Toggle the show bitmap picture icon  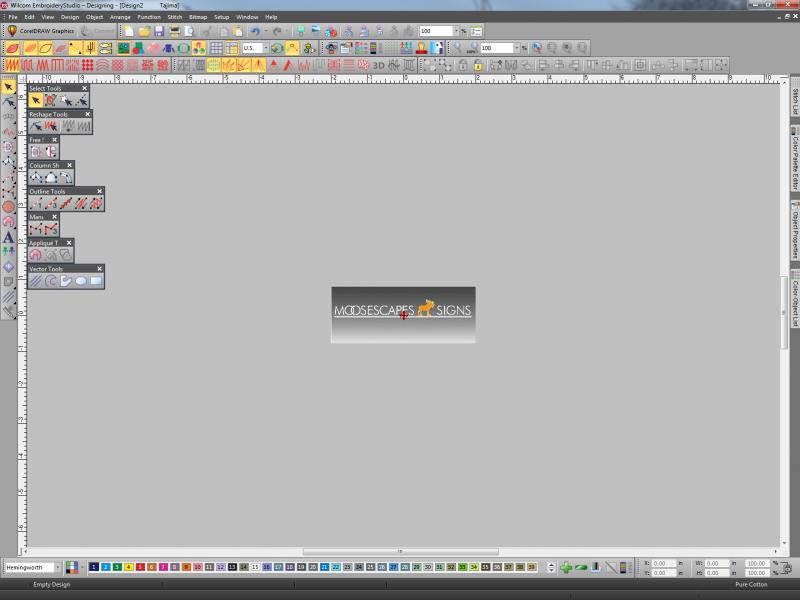(x=123, y=48)
